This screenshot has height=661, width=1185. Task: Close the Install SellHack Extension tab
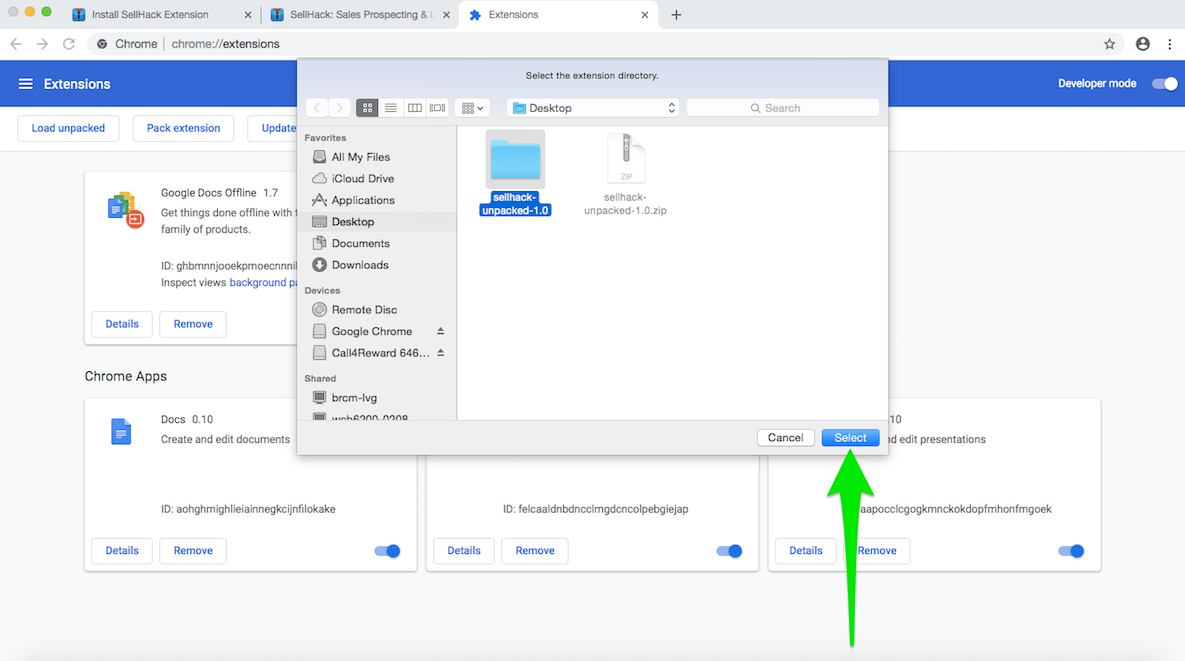248,14
